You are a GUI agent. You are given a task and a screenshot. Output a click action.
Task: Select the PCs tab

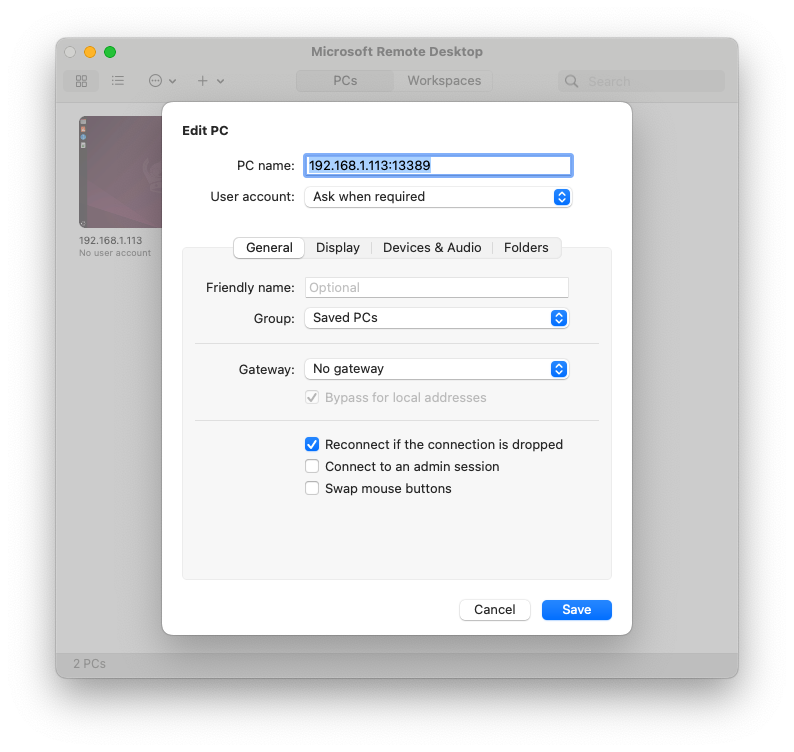point(345,81)
